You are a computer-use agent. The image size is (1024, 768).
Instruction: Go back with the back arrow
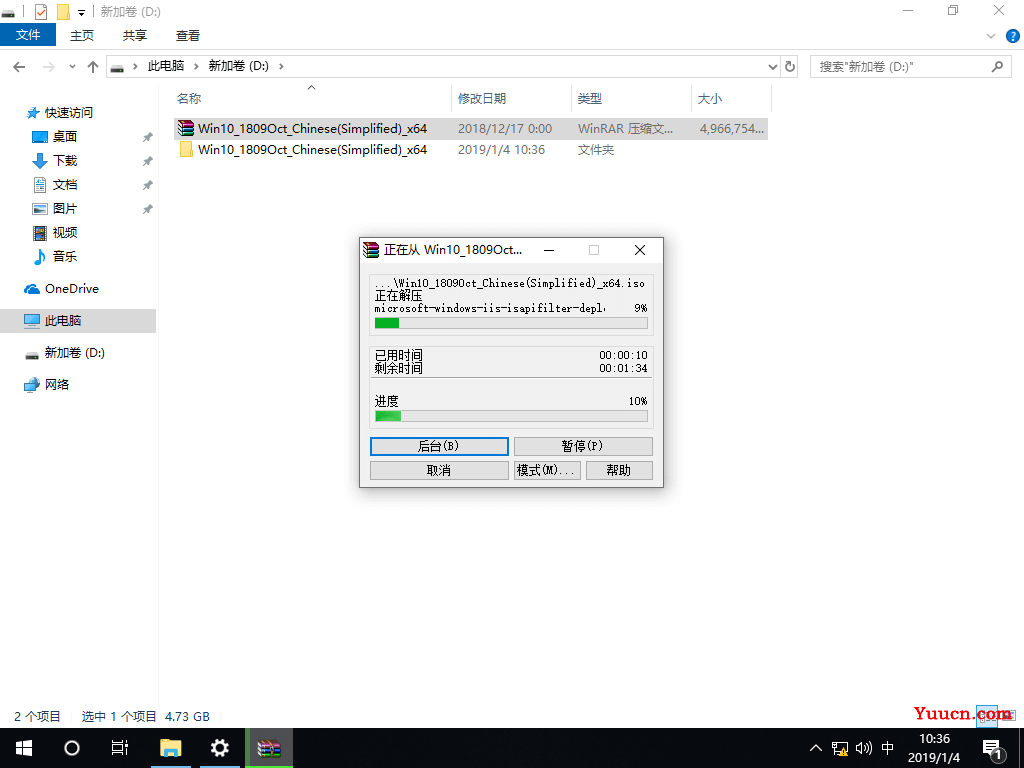(20, 67)
